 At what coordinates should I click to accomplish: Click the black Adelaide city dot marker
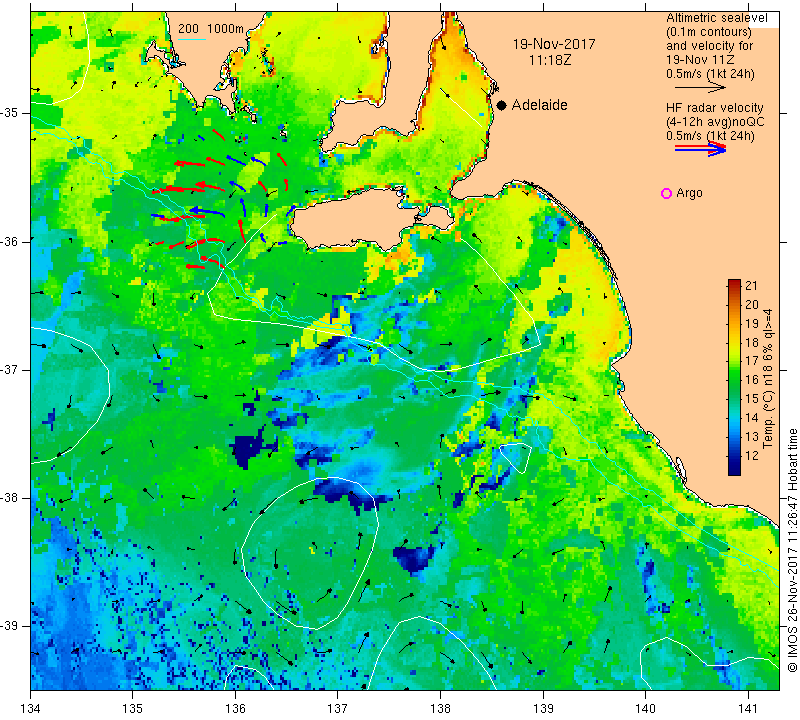point(502,105)
